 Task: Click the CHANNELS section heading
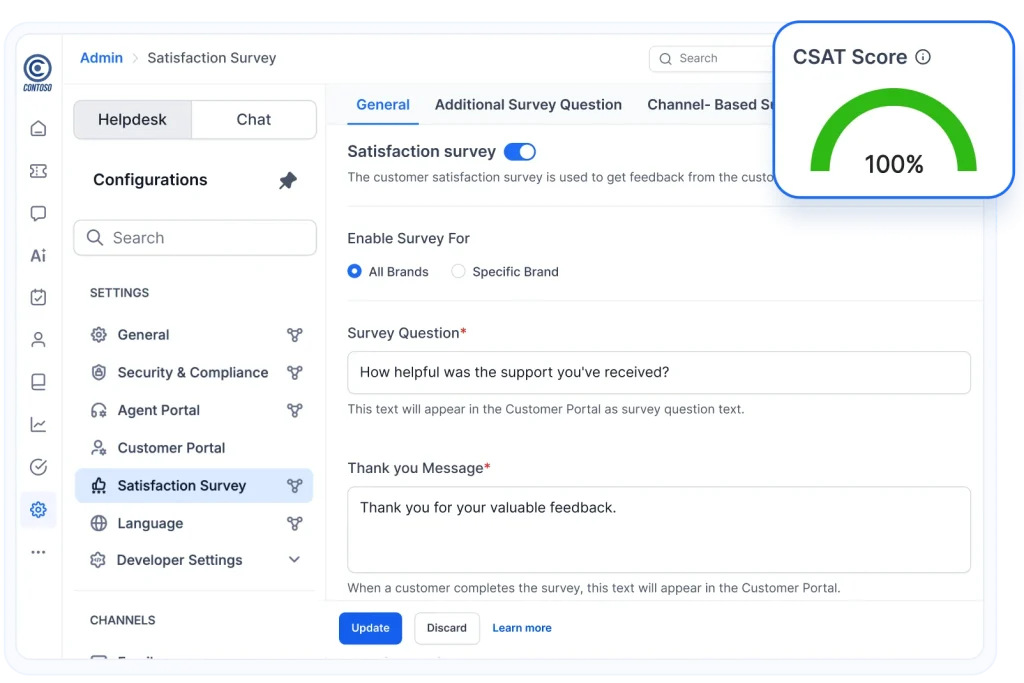pyautogui.click(x=123, y=620)
